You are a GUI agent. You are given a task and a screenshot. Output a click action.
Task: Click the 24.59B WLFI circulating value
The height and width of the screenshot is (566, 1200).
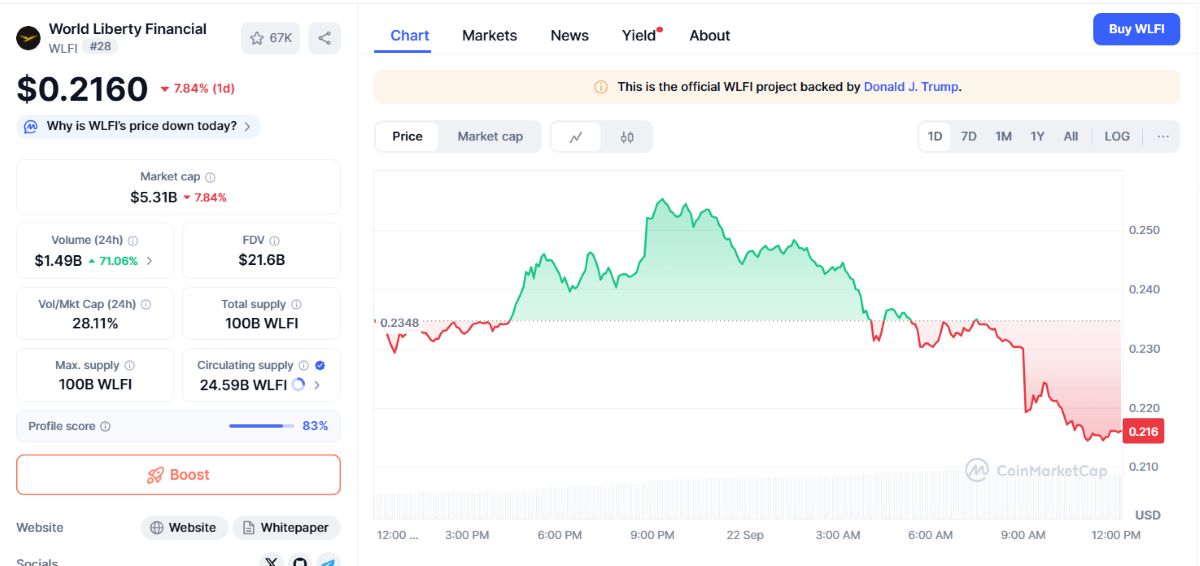point(243,385)
